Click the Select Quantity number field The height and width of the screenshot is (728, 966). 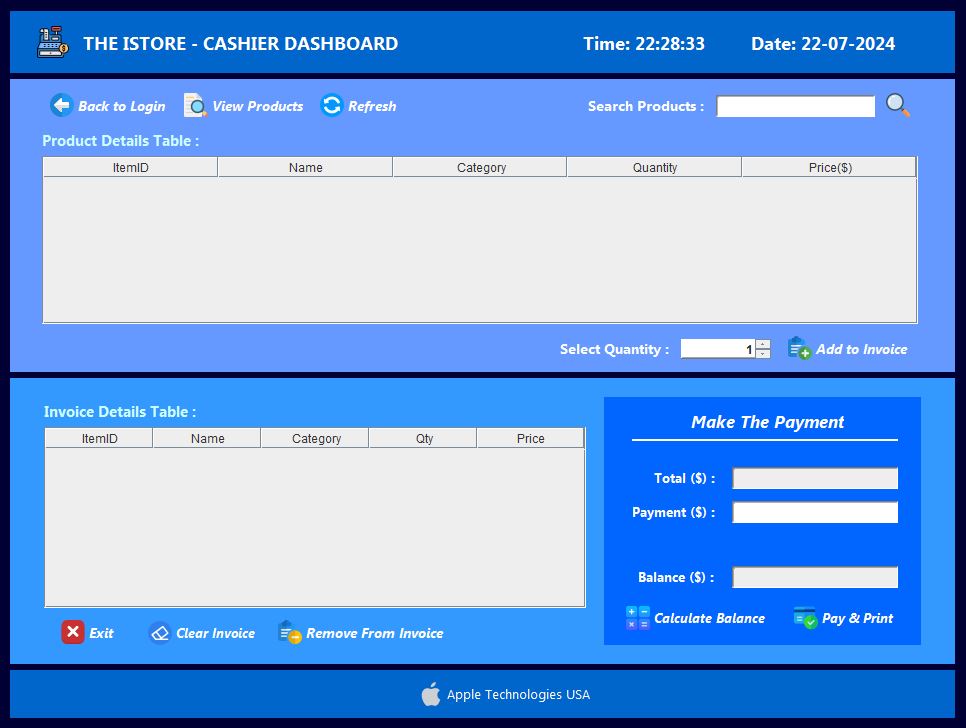click(717, 349)
